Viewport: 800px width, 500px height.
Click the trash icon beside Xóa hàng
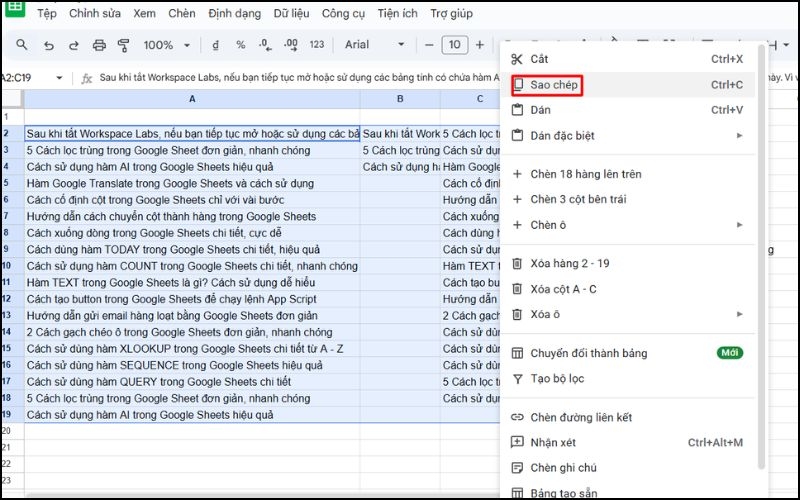point(517,263)
